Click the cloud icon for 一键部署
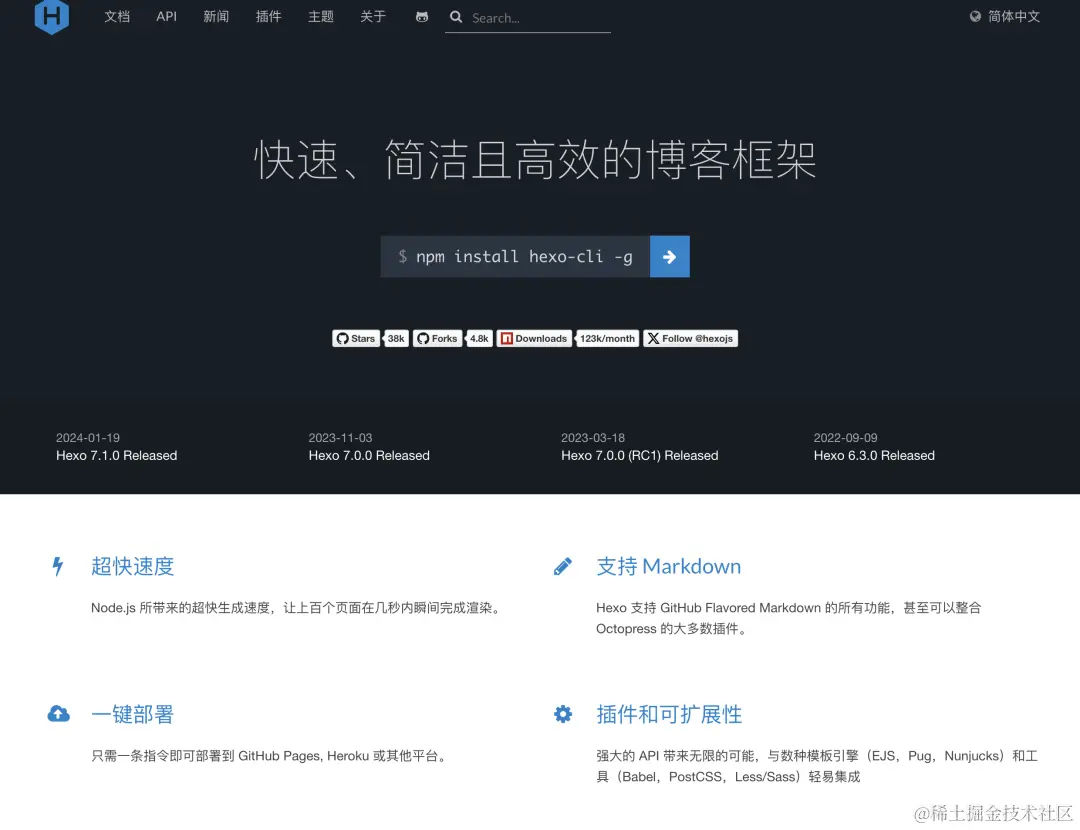Image resolution: width=1080 pixels, height=830 pixels. pyautogui.click(x=58, y=714)
